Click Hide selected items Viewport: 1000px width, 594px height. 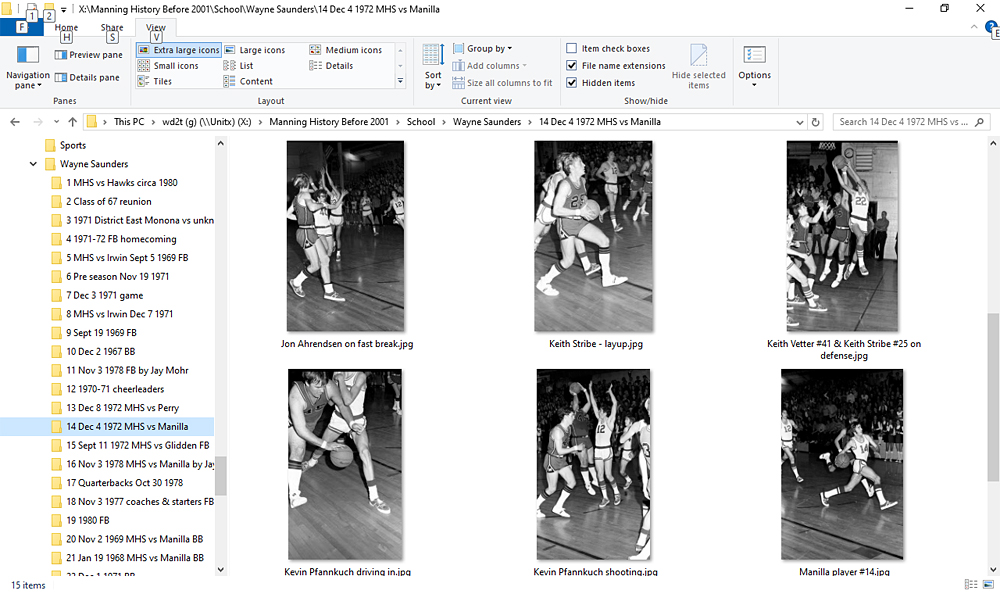coord(698,67)
